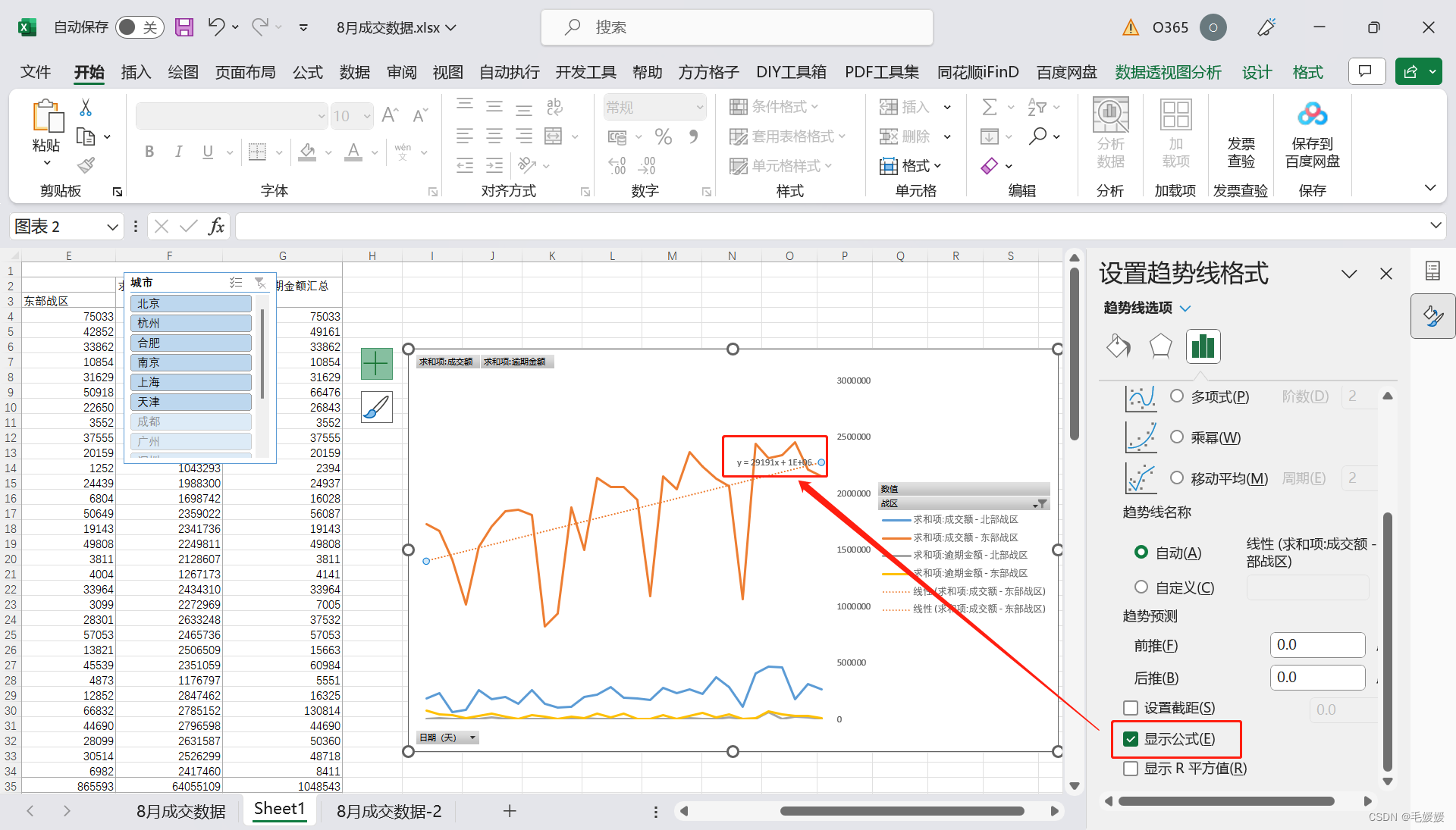Click the AutoSum sigma icon
The image size is (1456, 830).
[x=990, y=107]
